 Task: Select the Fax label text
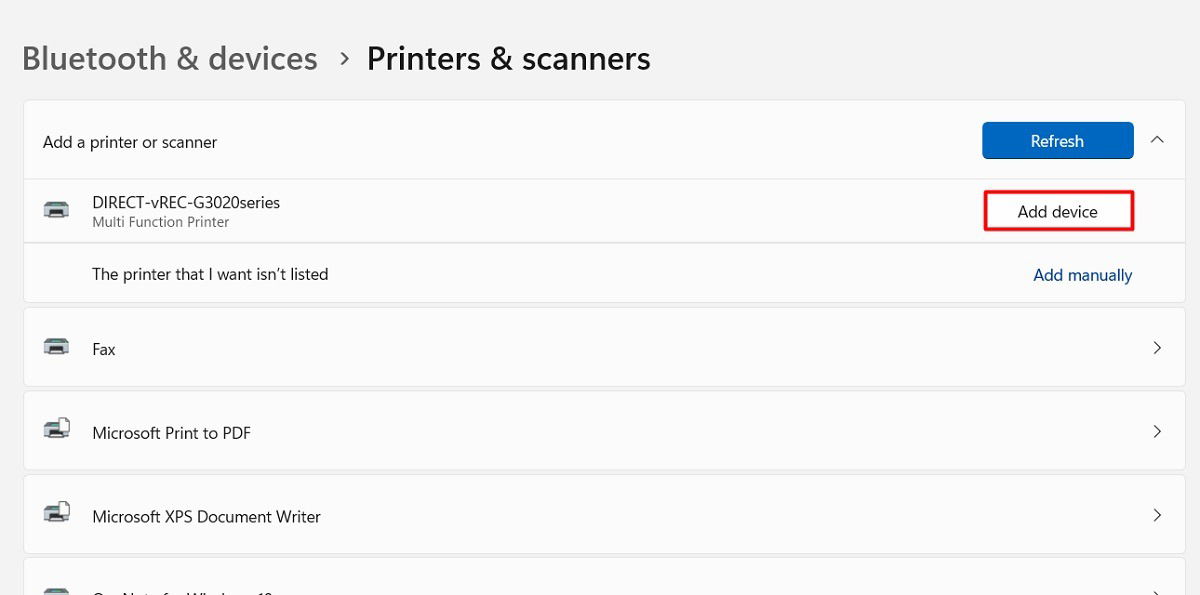point(104,349)
